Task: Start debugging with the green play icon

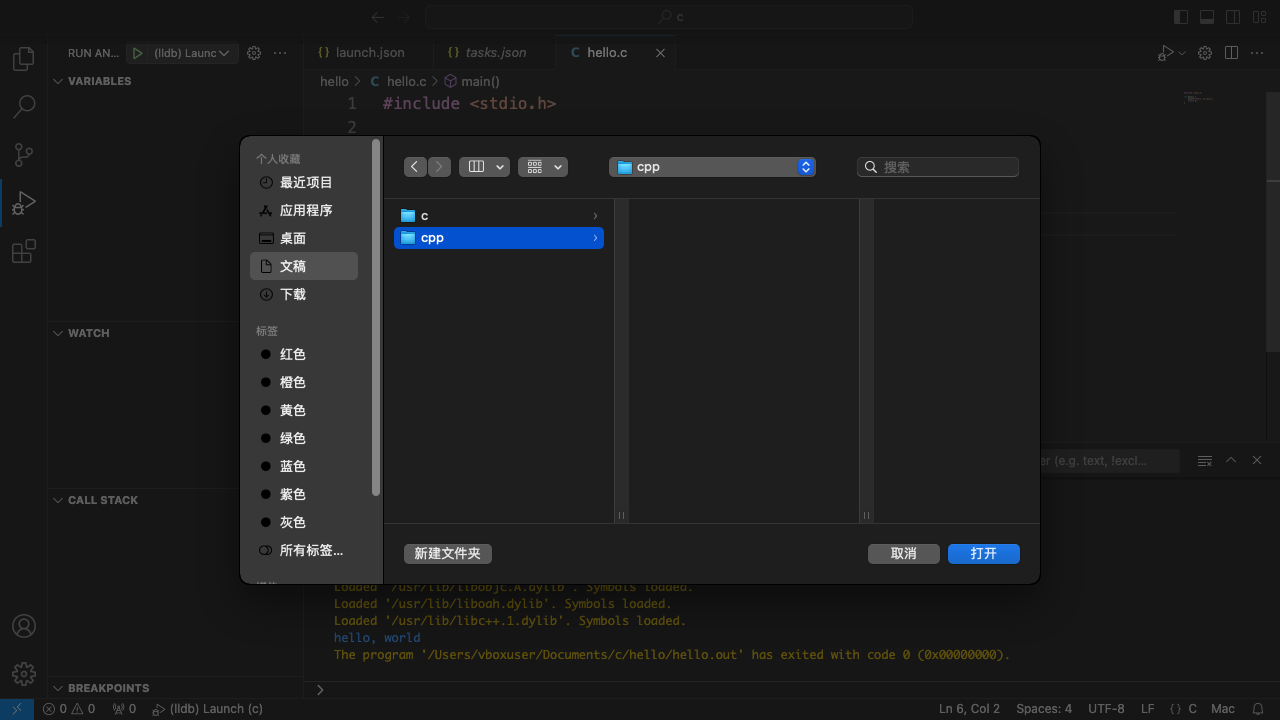Action: 138,53
